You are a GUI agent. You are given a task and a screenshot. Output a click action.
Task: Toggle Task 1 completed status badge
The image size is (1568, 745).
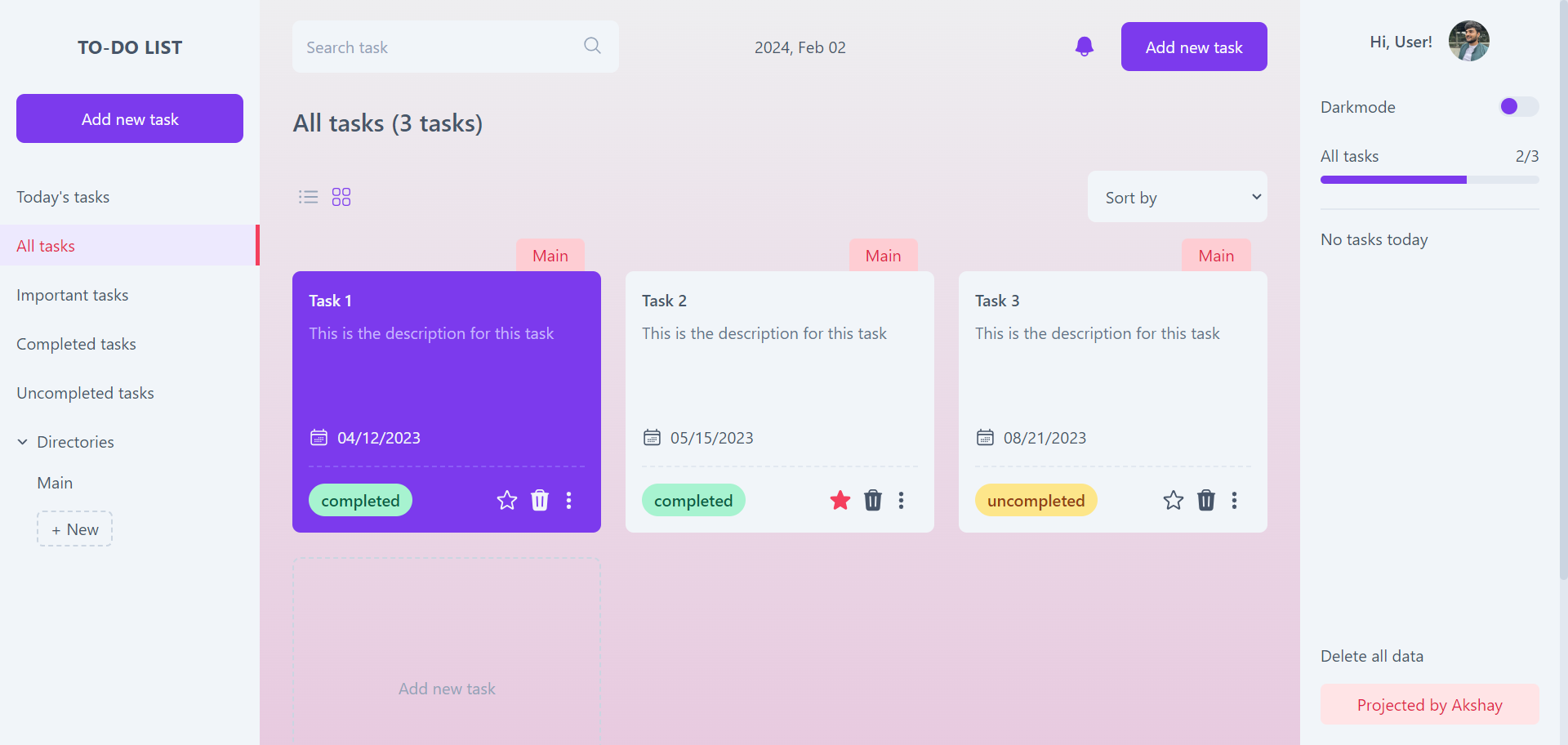360,501
